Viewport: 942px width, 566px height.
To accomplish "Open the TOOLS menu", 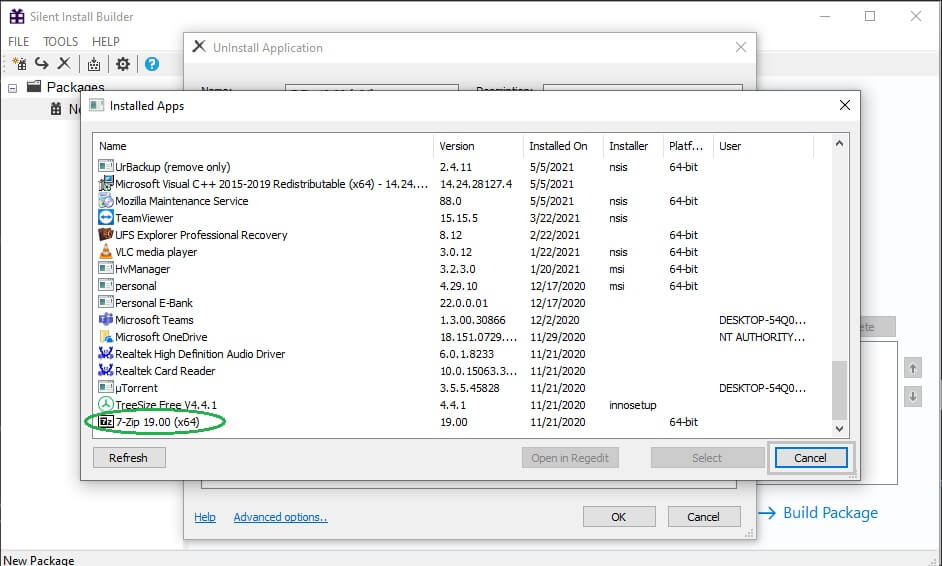I will pos(60,41).
